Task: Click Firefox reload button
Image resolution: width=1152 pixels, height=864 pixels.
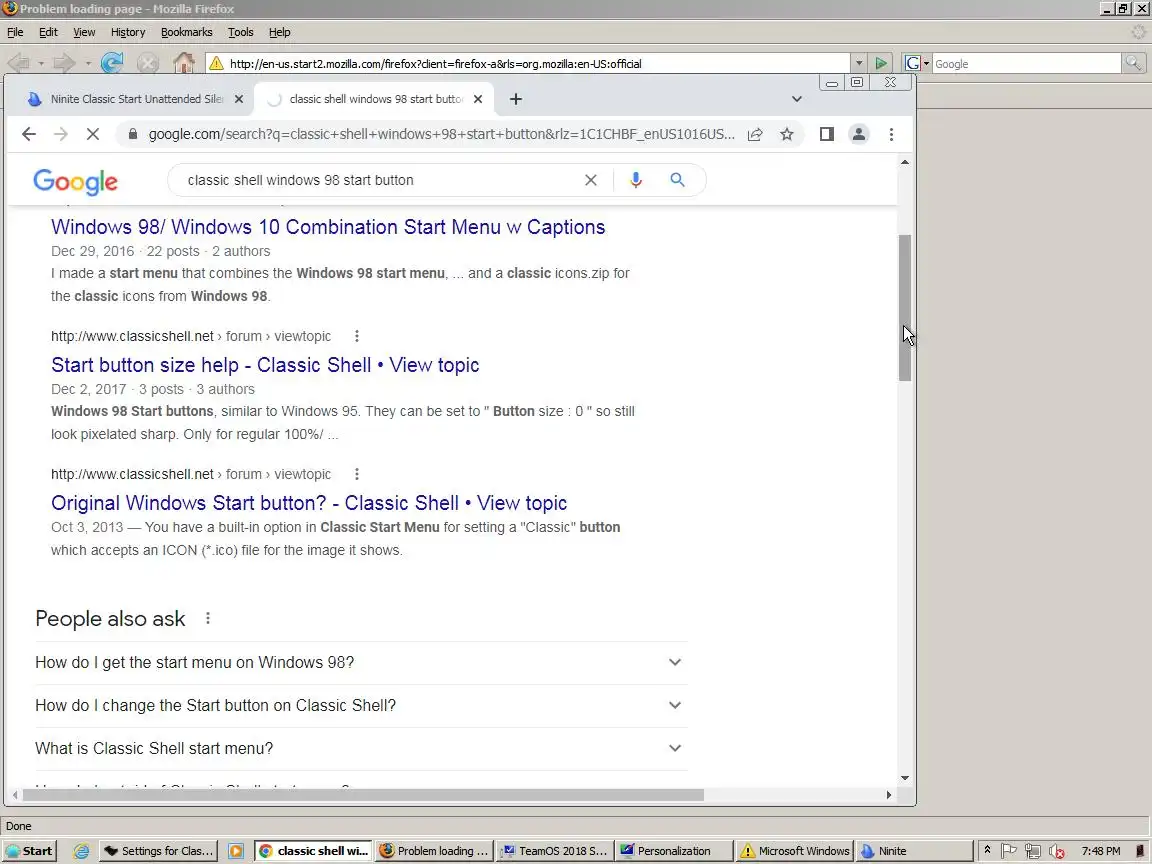Action: click(x=112, y=63)
